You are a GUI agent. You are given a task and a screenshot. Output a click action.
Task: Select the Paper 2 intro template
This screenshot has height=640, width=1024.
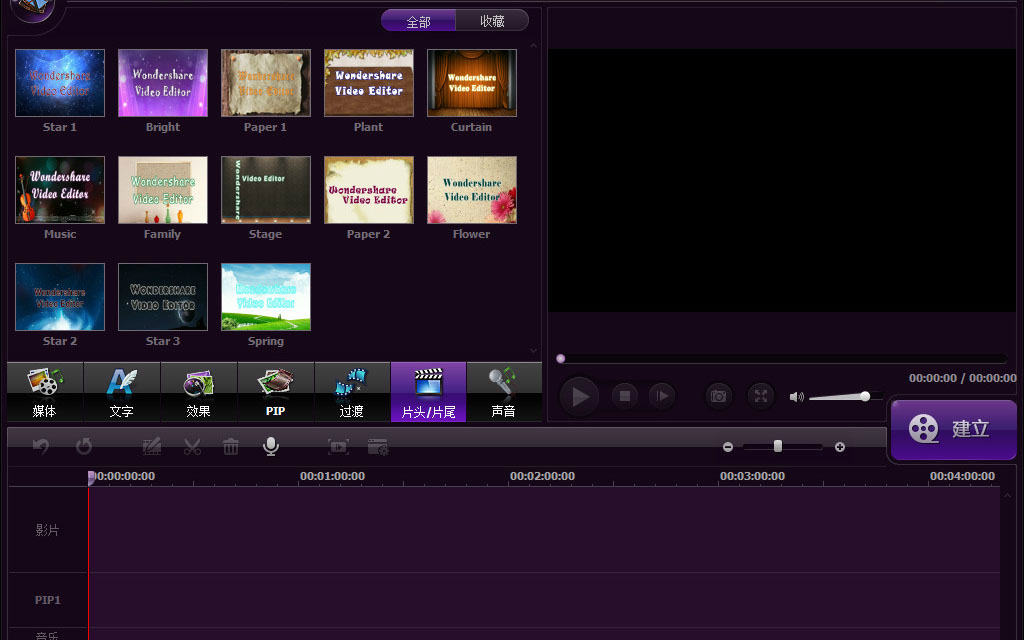(369, 190)
